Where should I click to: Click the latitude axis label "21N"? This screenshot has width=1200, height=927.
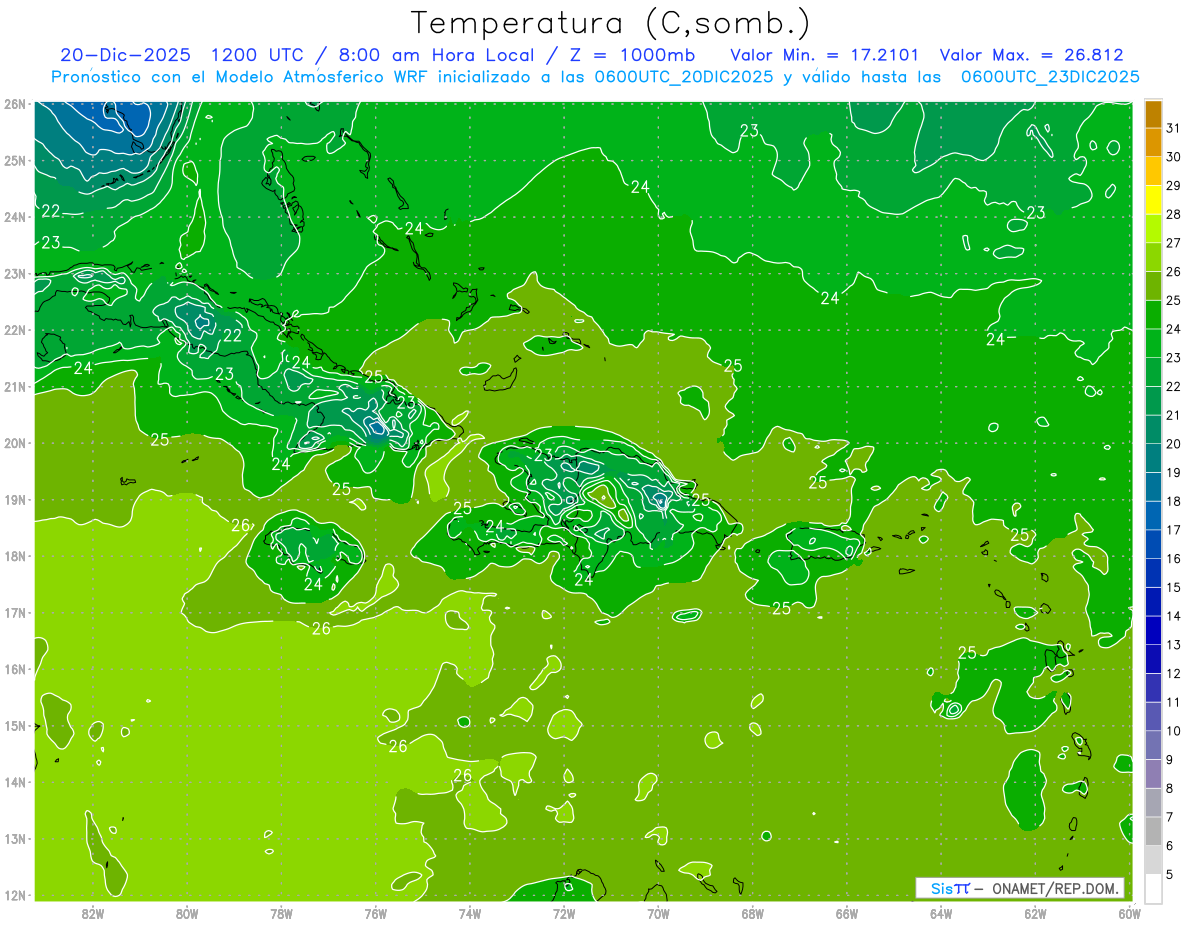(x=15, y=386)
